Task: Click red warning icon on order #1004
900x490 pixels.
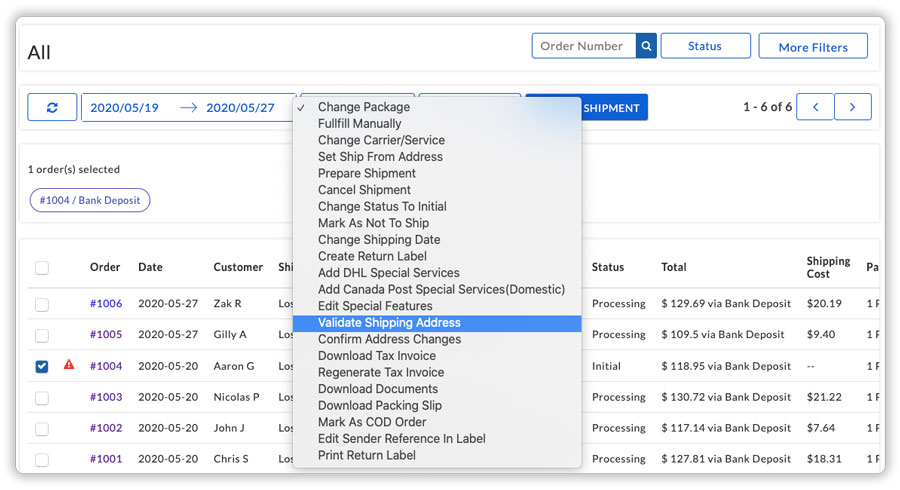Action: pos(69,365)
